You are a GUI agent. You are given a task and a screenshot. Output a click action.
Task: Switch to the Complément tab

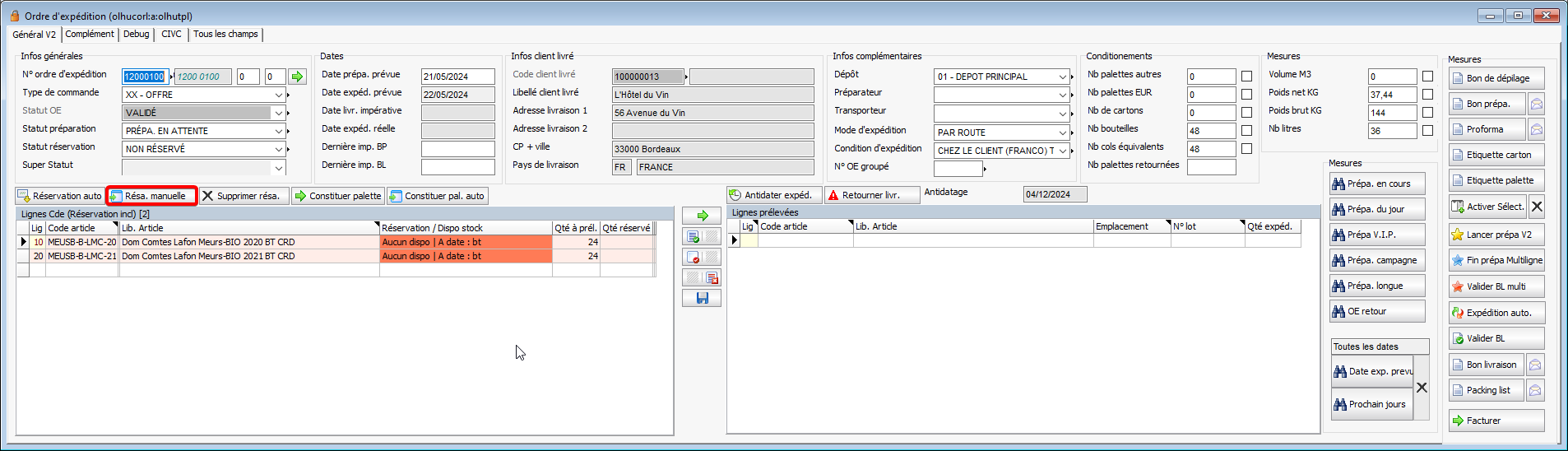[x=90, y=35]
